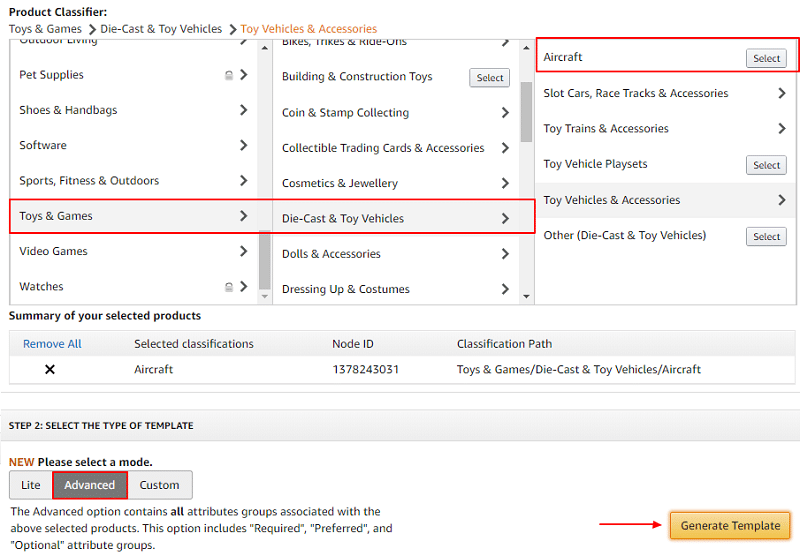The width and height of the screenshot is (800, 556).
Task: Expand the Video Games category chevron
Action: pyautogui.click(x=243, y=251)
